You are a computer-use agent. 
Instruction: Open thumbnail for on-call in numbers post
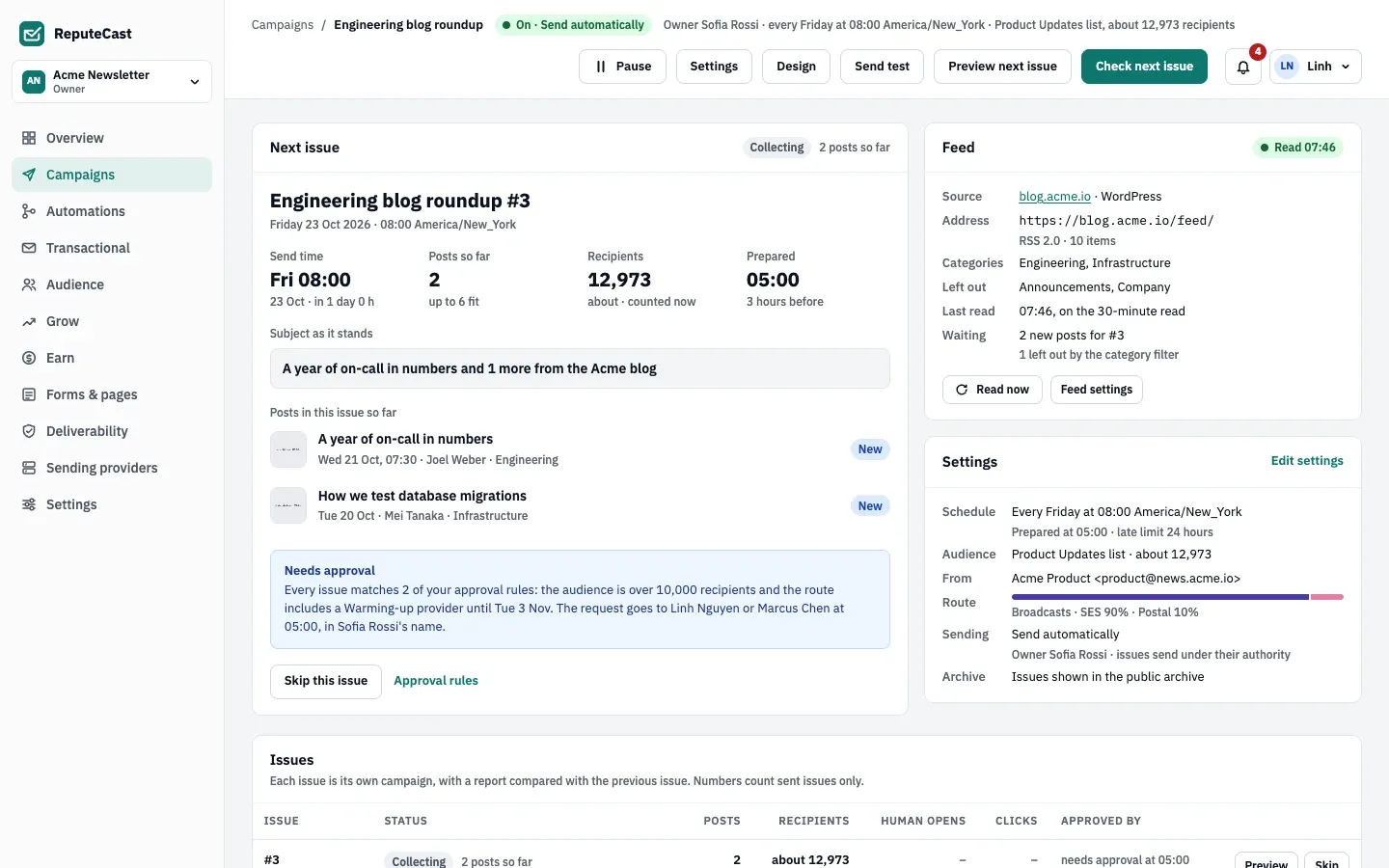(288, 449)
